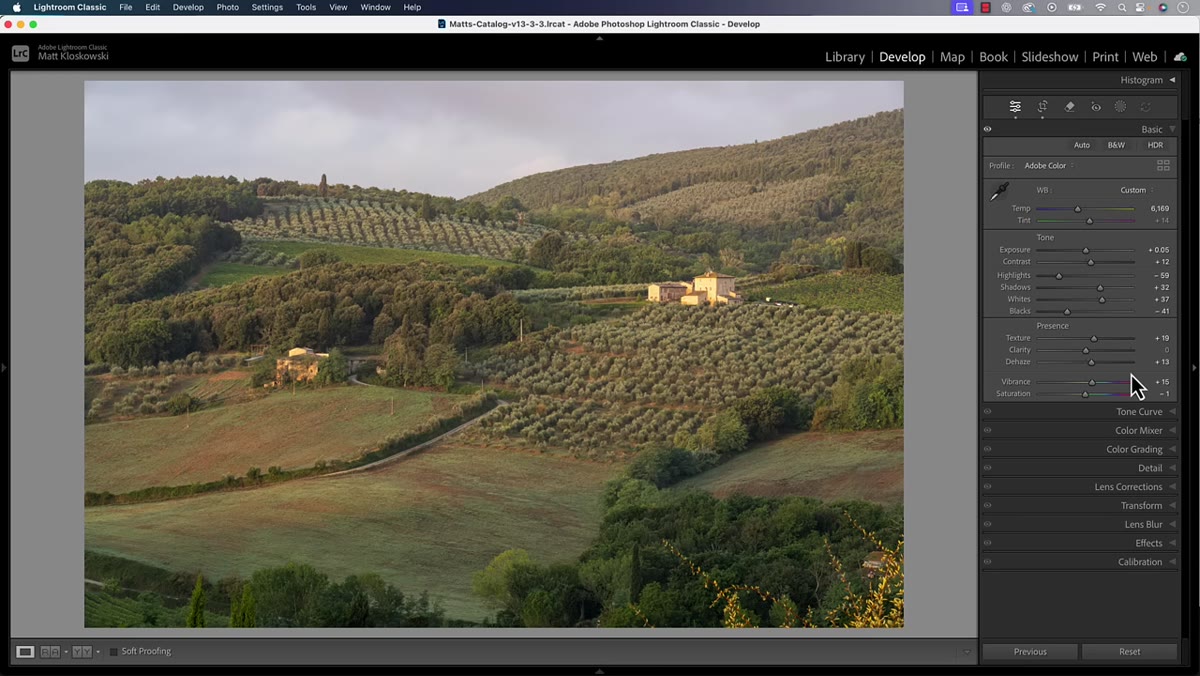Open the Masking tool
This screenshot has height=676, width=1200.
1120,107
